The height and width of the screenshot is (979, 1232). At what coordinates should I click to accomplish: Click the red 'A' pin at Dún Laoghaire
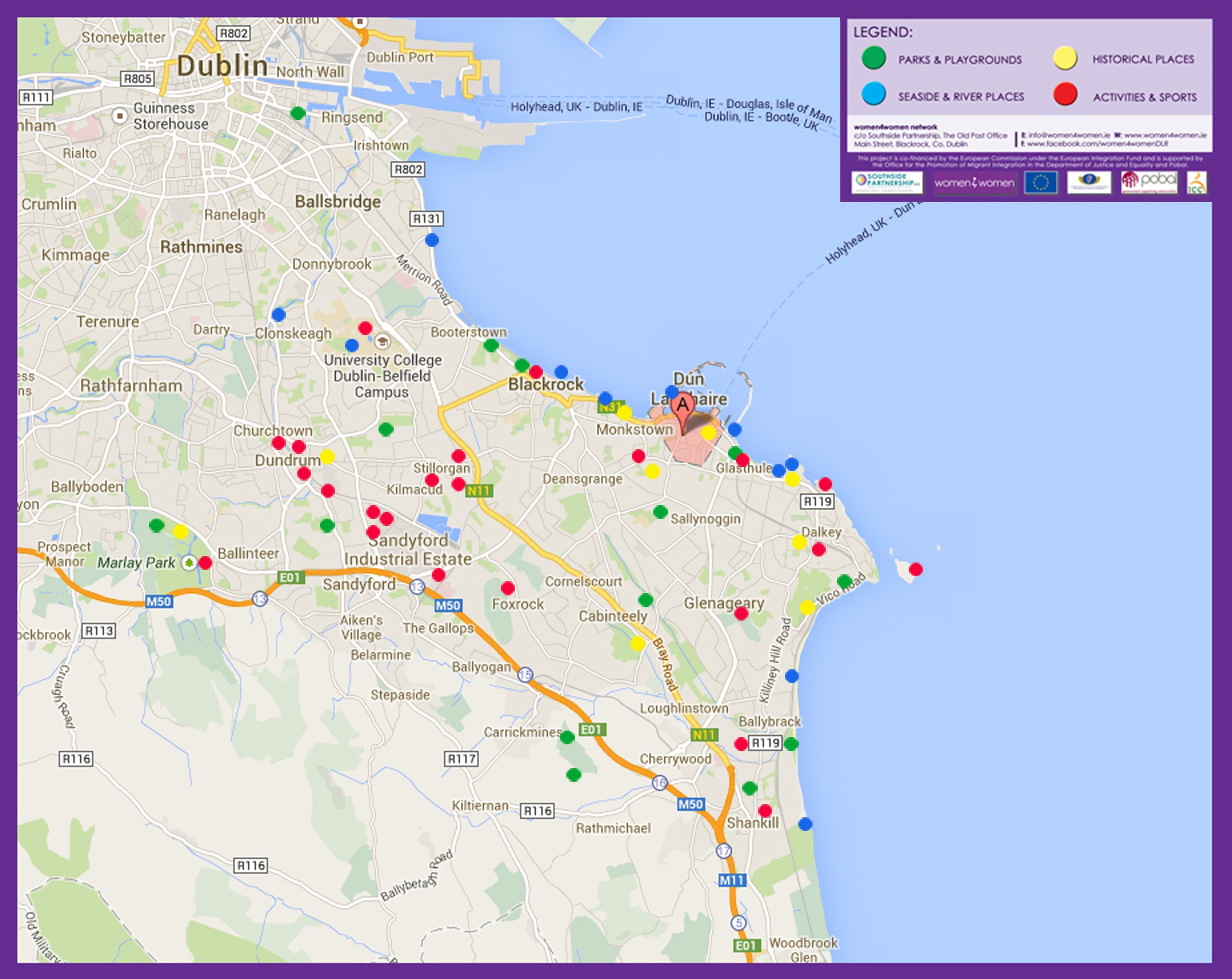tap(683, 414)
